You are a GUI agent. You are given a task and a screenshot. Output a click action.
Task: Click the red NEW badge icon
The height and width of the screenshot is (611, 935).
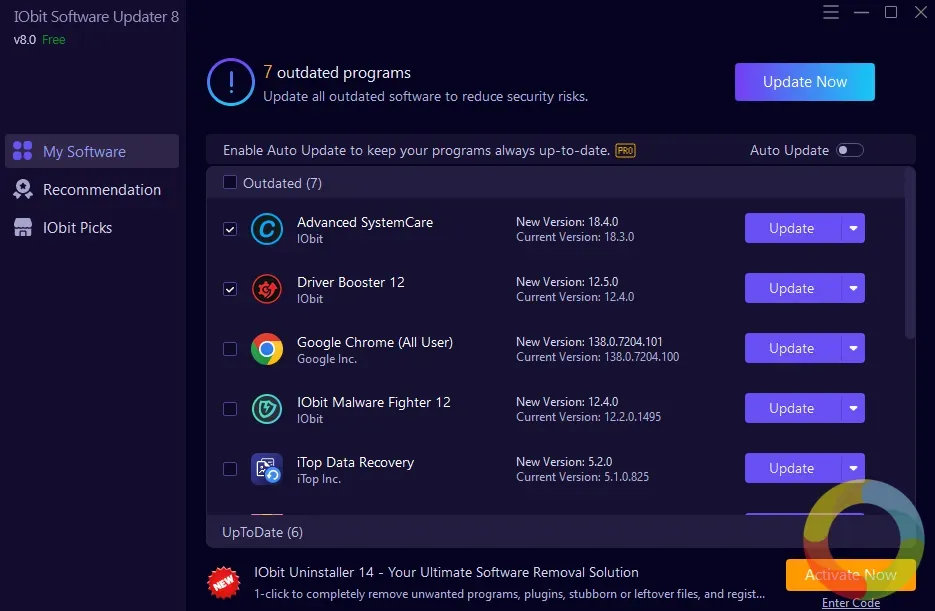pyautogui.click(x=224, y=582)
